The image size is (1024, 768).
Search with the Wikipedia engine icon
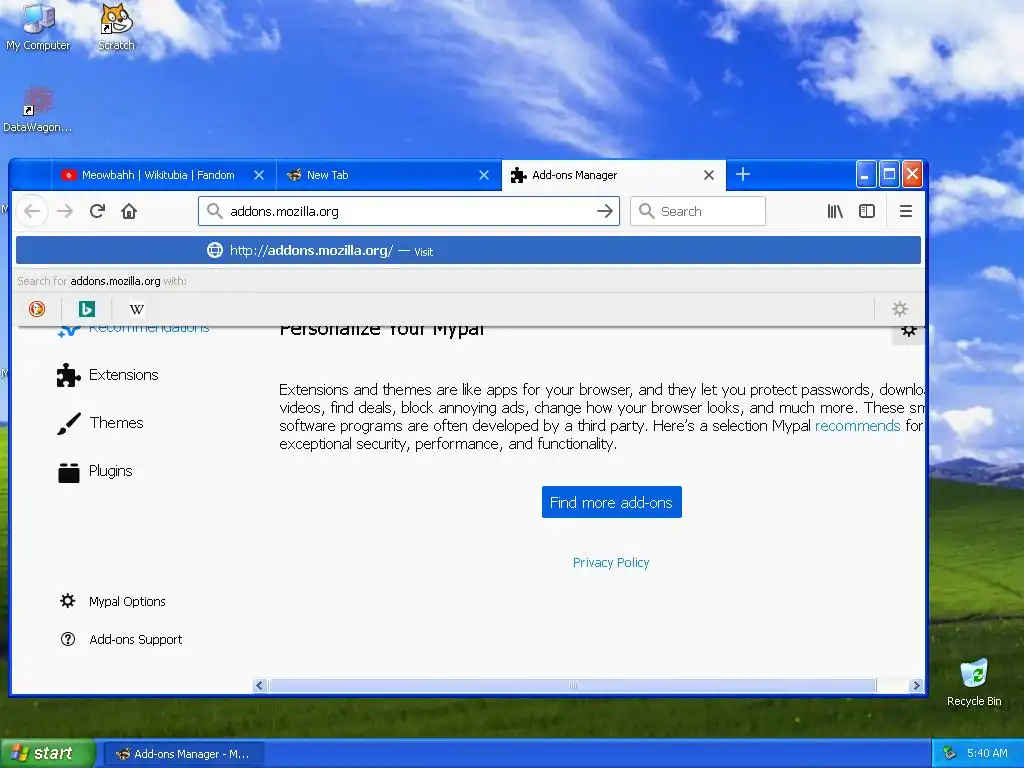coord(136,308)
